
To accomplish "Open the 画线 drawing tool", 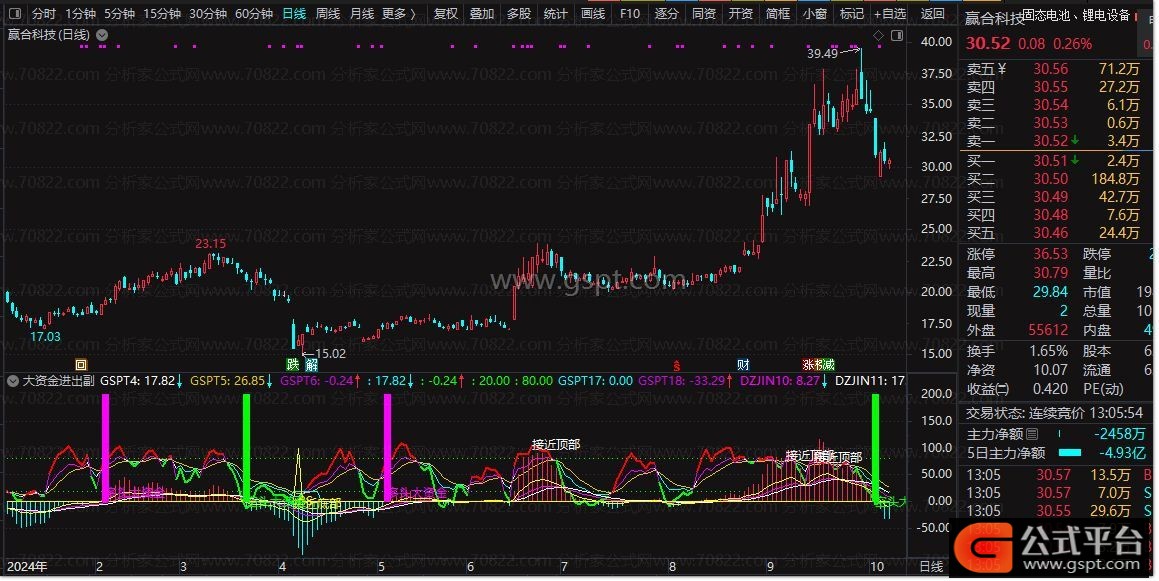I will pyautogui.click(x=593, y=14).
